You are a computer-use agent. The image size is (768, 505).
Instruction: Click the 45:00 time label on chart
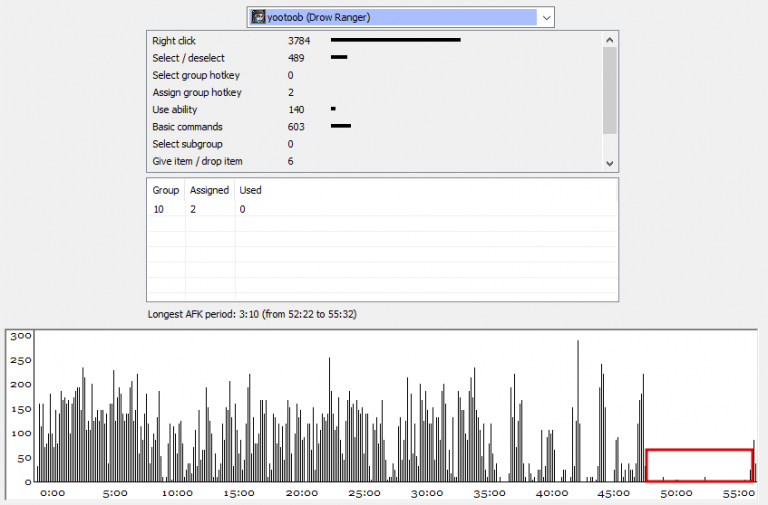click(614, 493)
